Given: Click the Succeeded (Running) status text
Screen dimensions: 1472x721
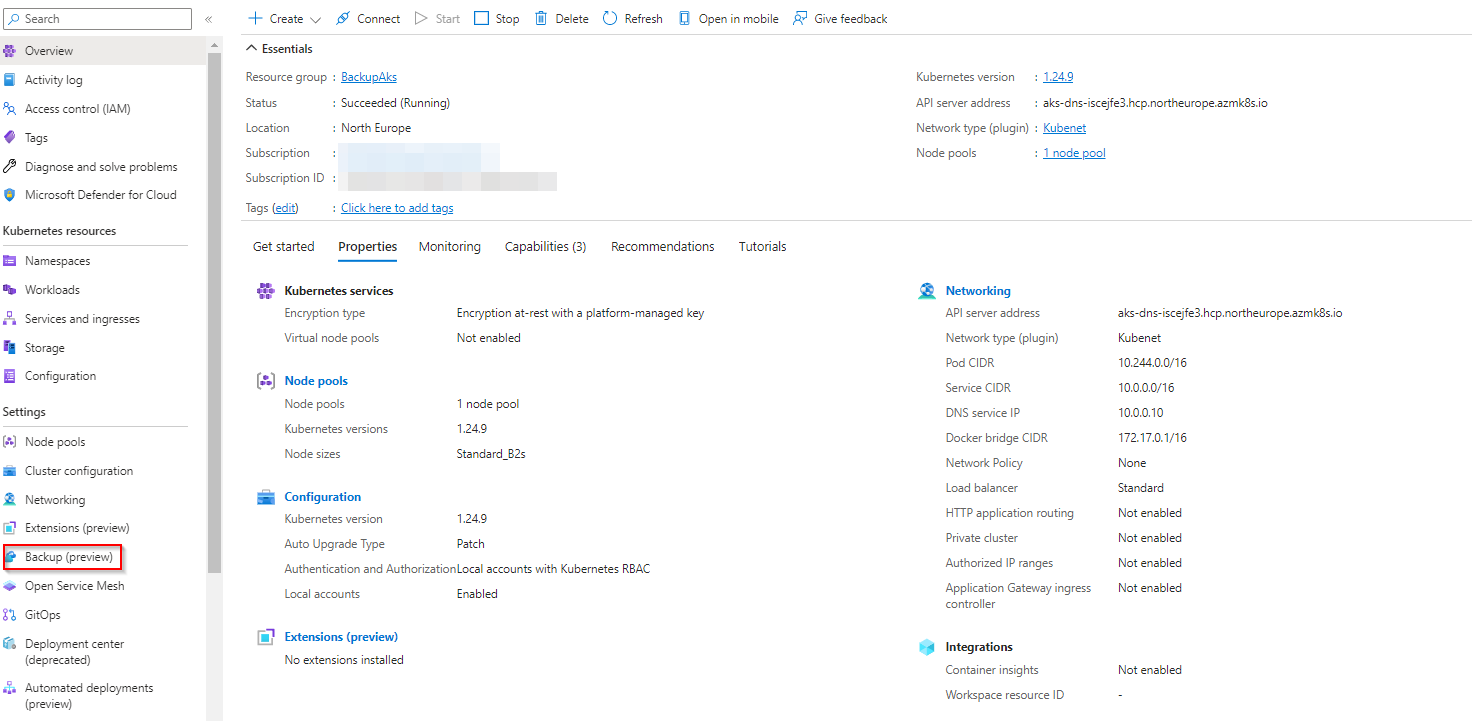Looking at the screenshot, I should (x=395, y=103).
